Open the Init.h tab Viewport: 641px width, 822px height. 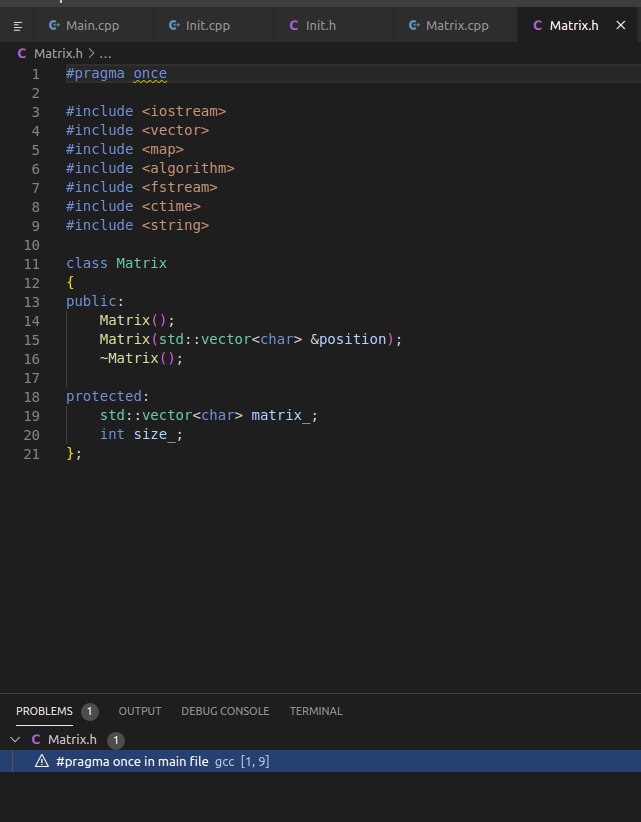[333, 25]
